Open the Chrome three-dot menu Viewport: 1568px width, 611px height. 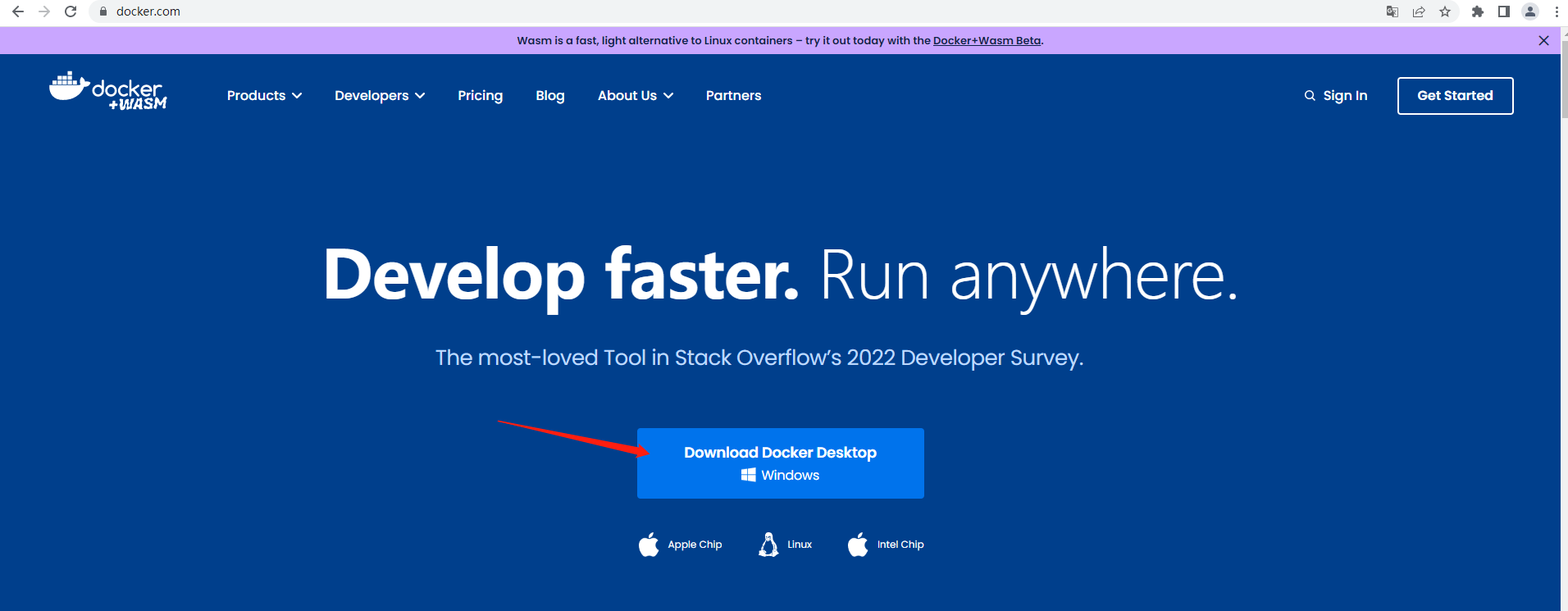1557,11
